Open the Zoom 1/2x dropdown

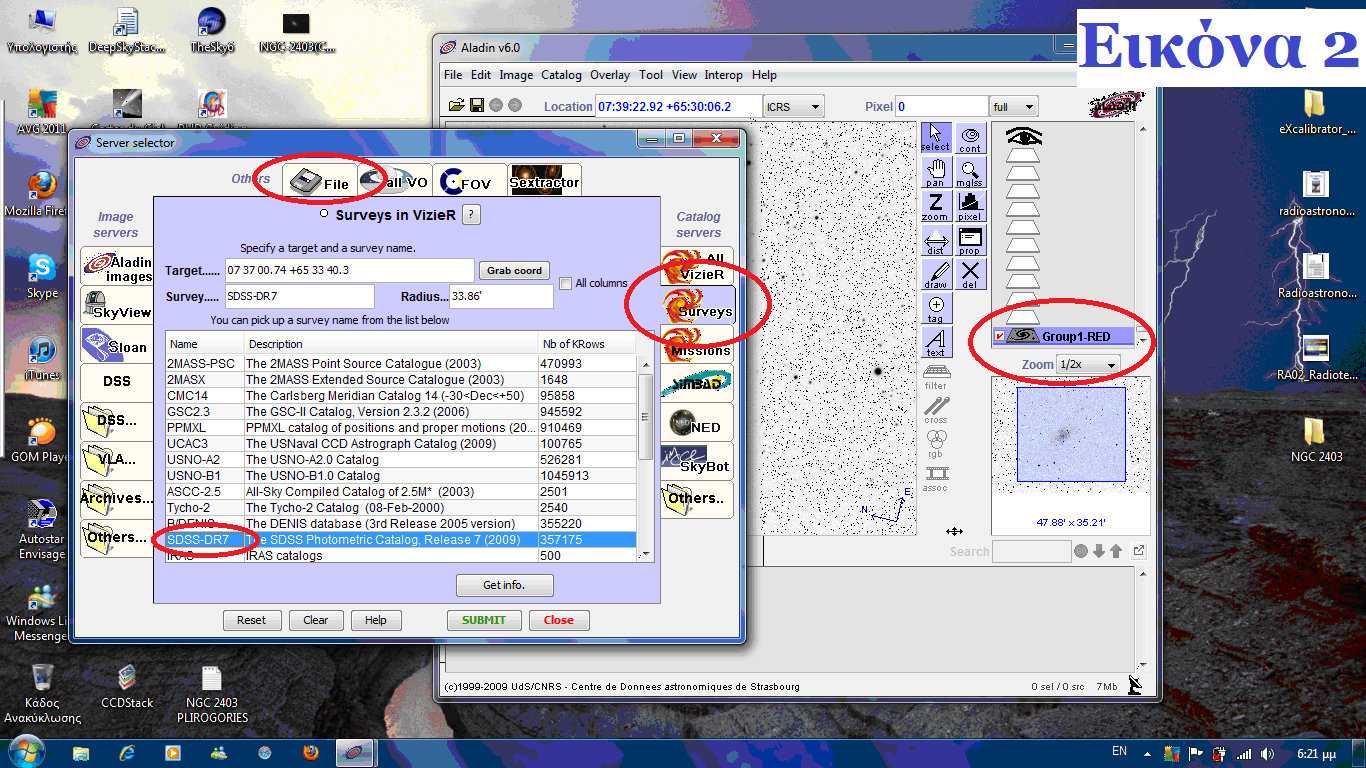coord(1088,365)
